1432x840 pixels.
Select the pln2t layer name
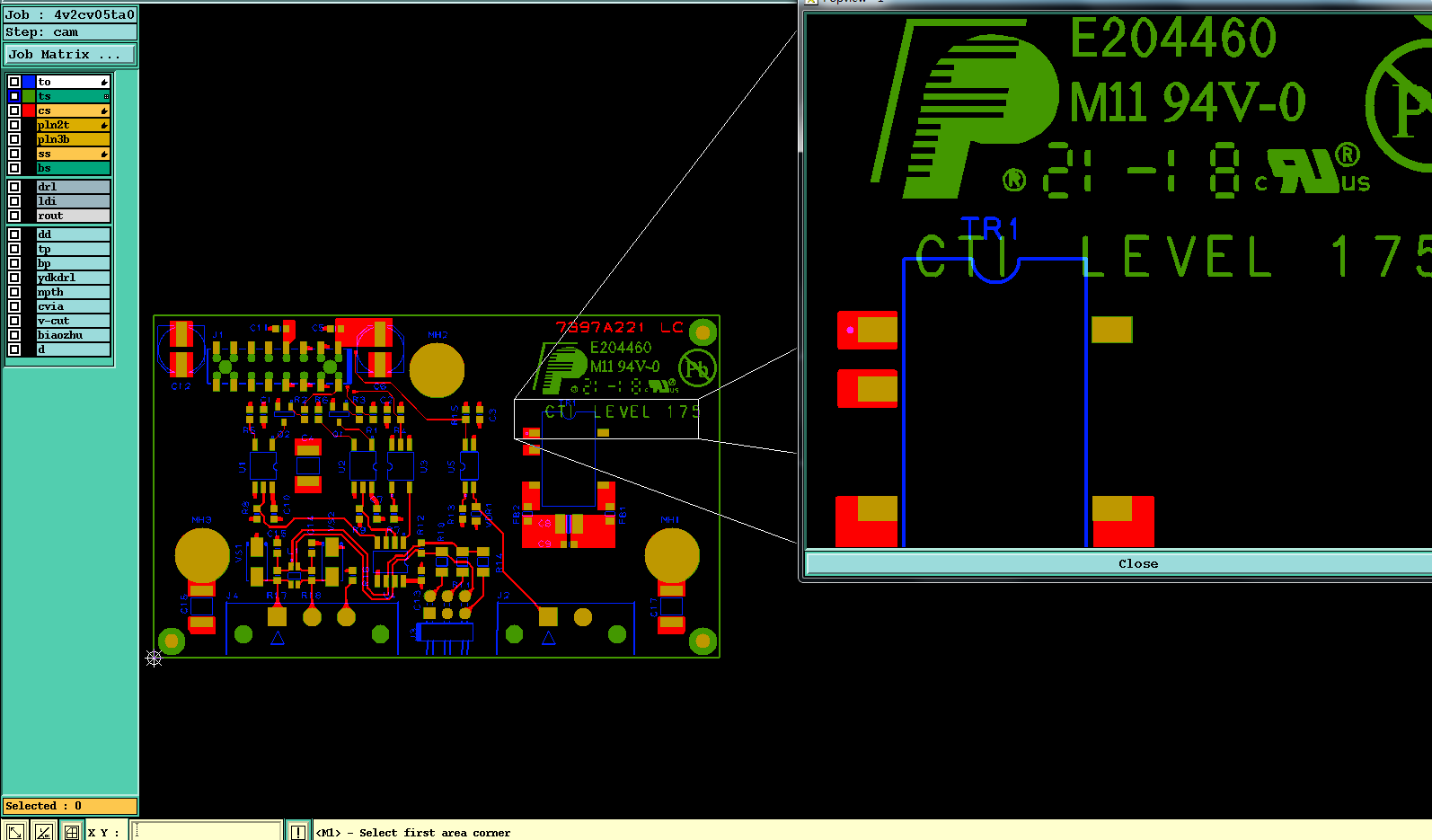(x=73, y=125)
